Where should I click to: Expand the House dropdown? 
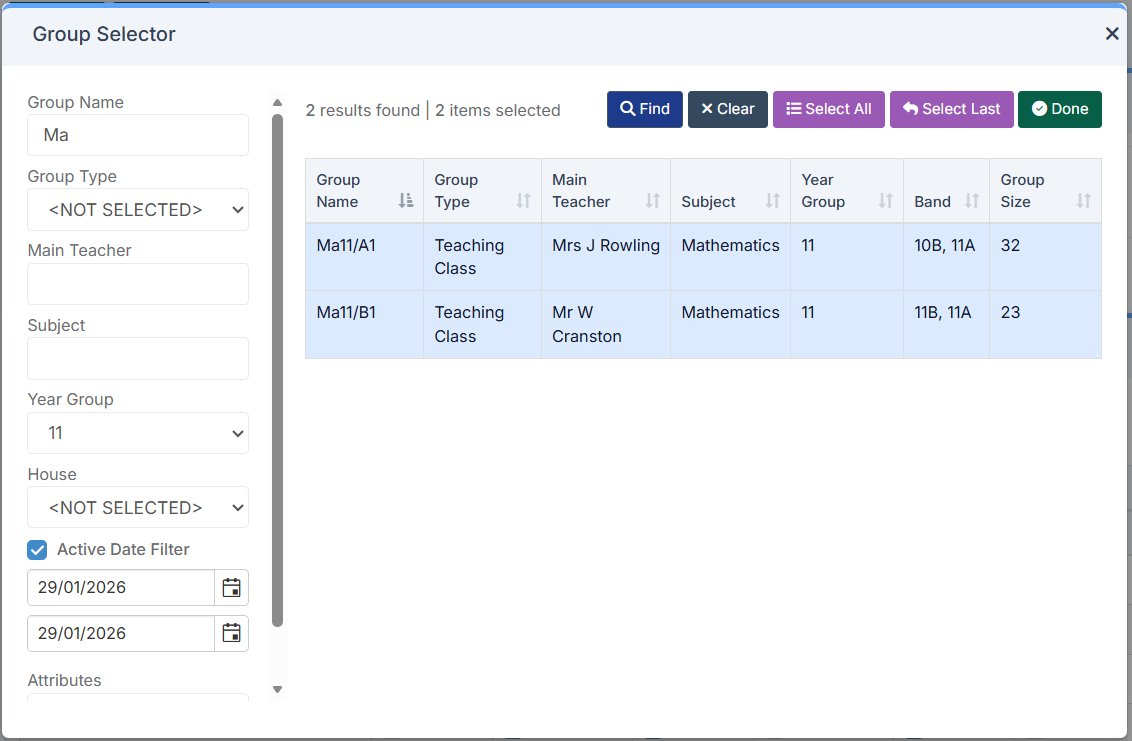pyautogui.click(x=138, y=507)
